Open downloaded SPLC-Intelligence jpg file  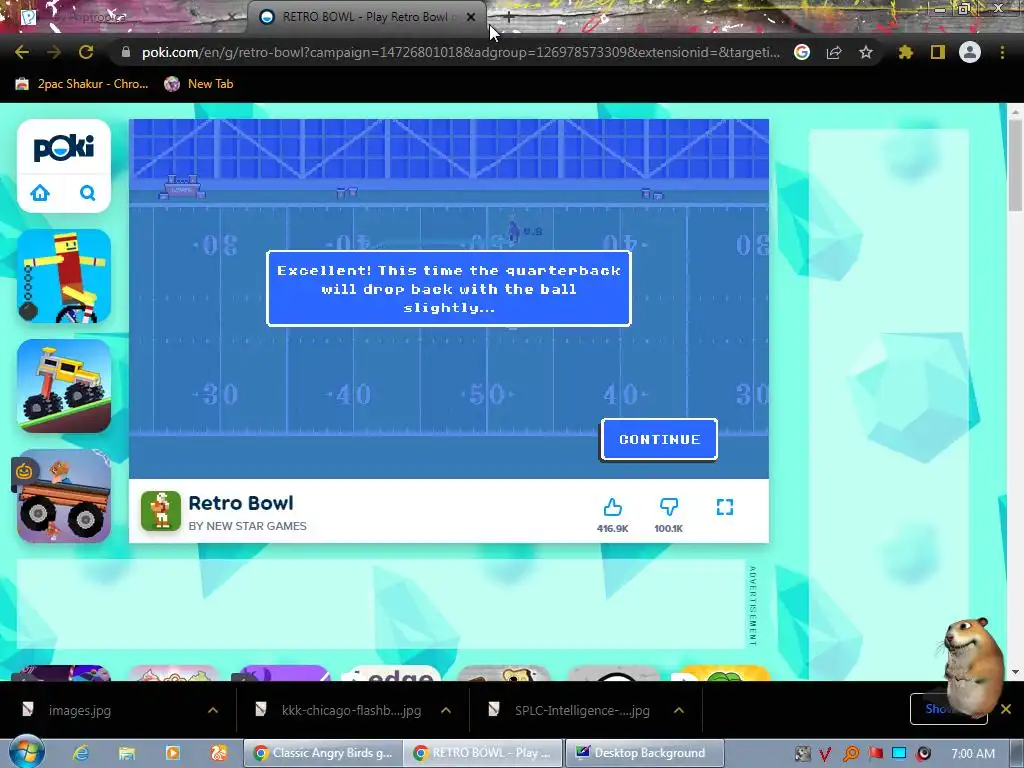coord(582,711)
